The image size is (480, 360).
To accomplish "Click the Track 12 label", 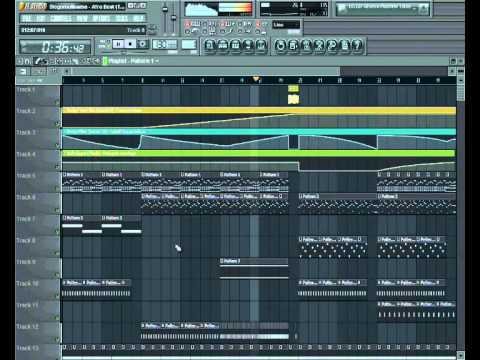I will (x=28, y=327).
